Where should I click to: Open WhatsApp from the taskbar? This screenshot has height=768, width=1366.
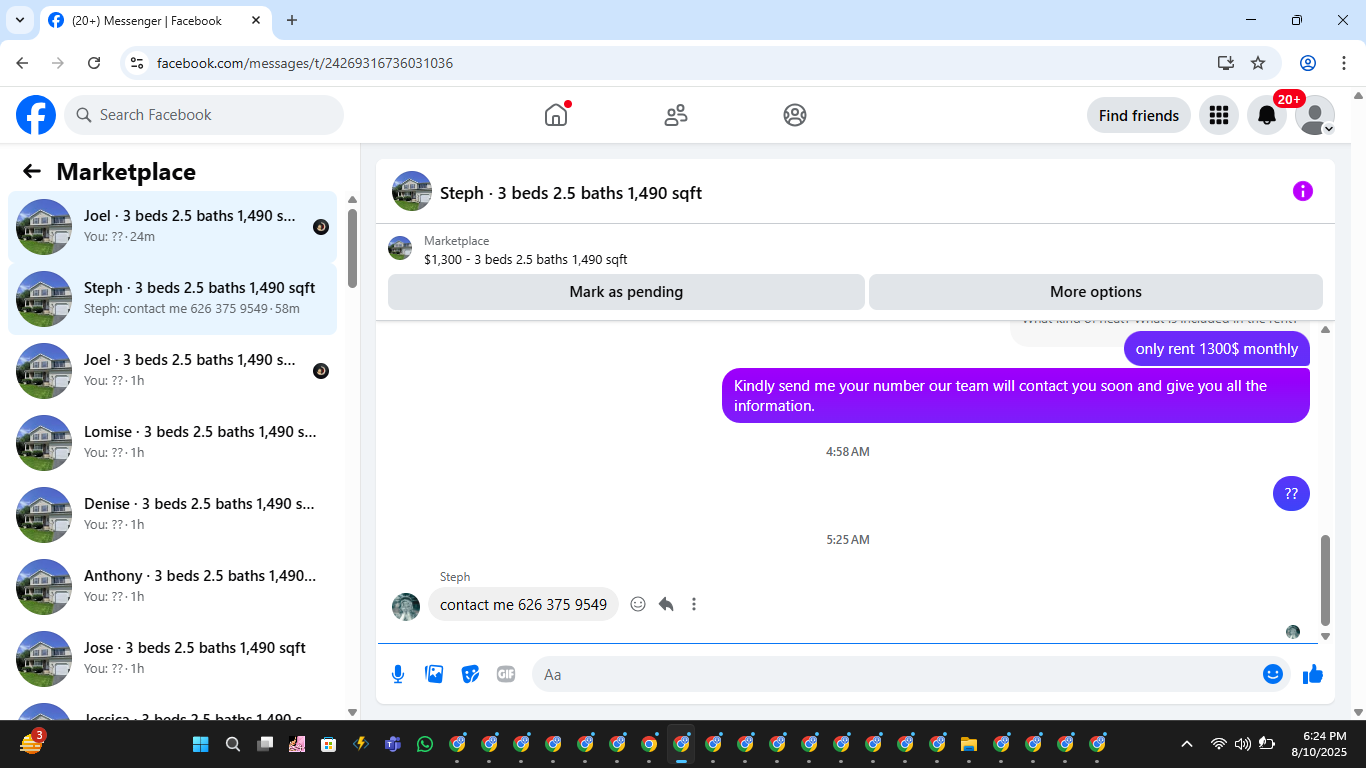(x=425, y=744)
